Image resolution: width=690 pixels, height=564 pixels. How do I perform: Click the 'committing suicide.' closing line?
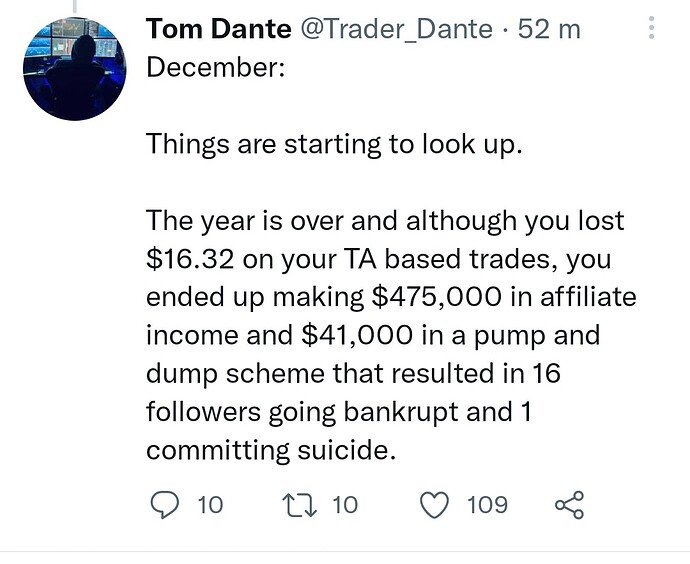pos(271,451)
